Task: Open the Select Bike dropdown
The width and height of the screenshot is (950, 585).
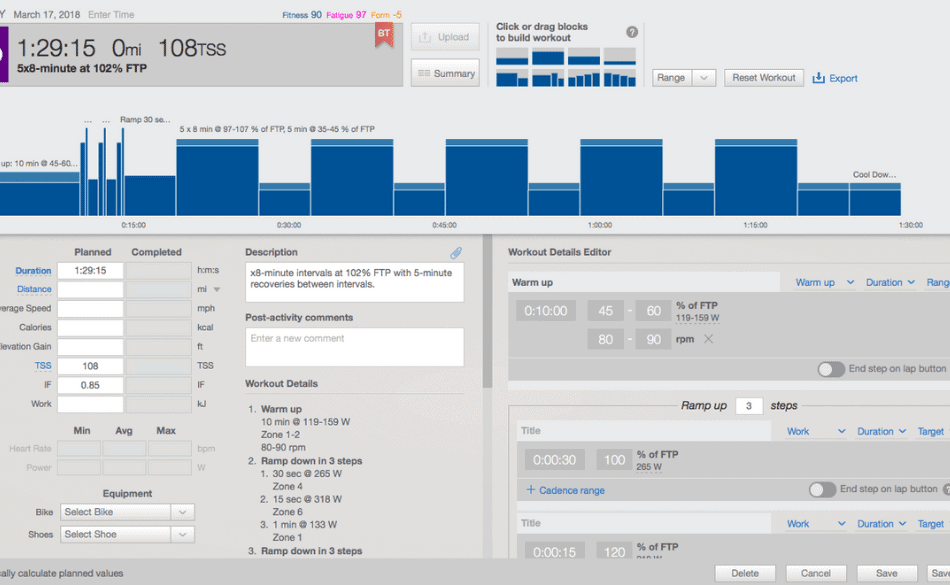Action: point(127,512)
